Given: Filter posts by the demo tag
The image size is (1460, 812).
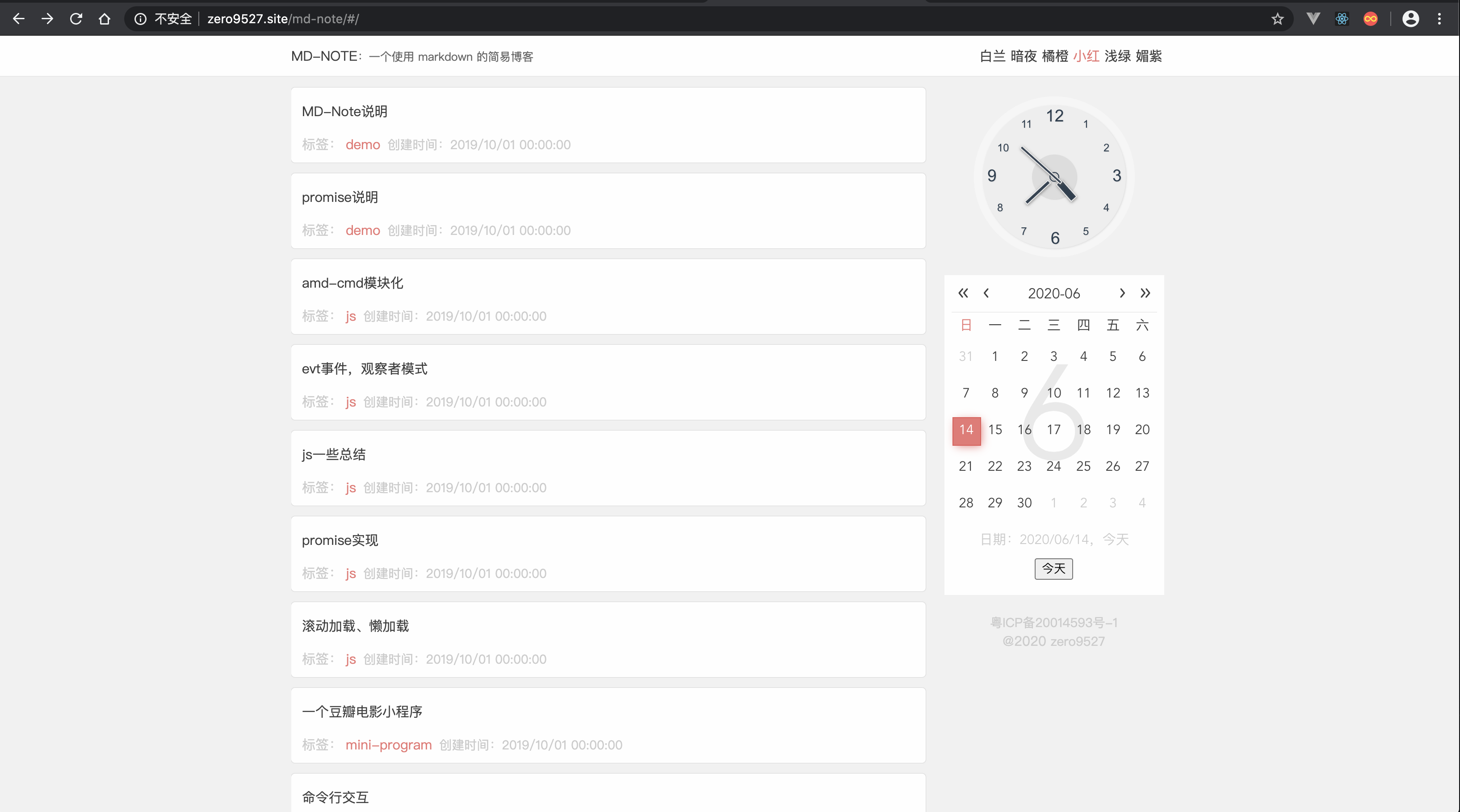Looking at the screenshot, I should coord(363,145).
